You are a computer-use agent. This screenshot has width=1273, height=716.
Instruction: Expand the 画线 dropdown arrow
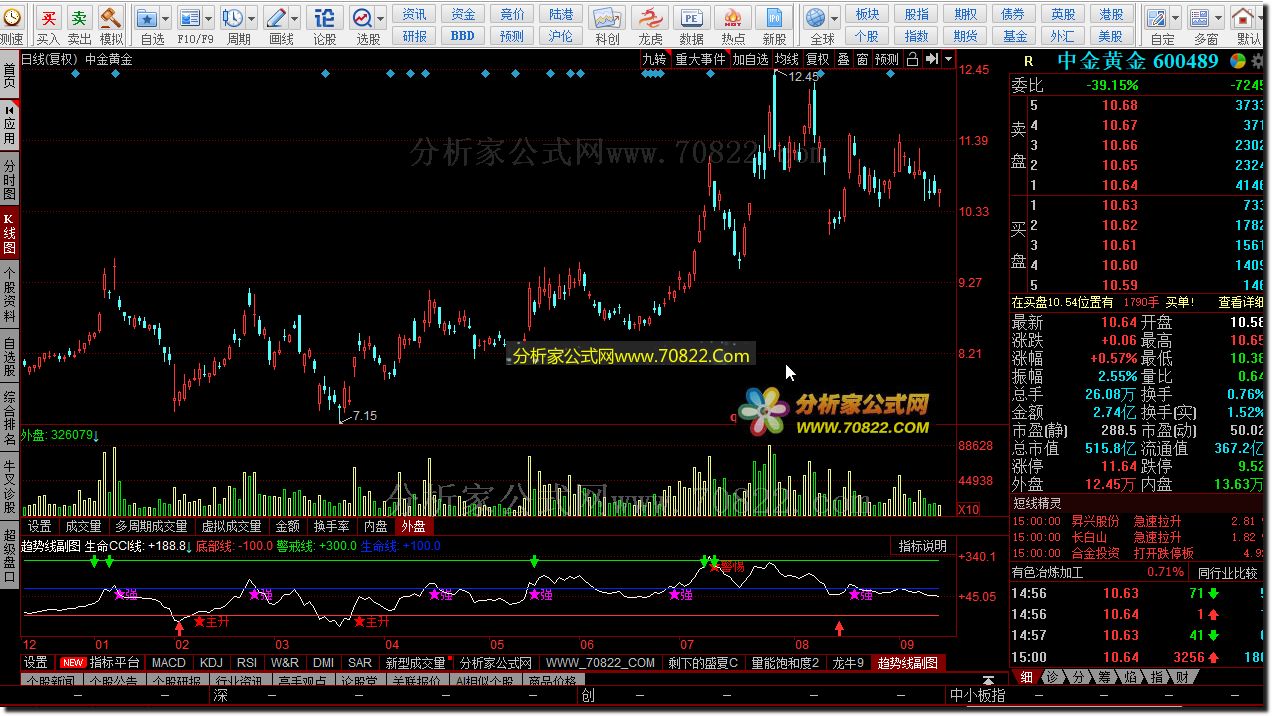[295, 18]
